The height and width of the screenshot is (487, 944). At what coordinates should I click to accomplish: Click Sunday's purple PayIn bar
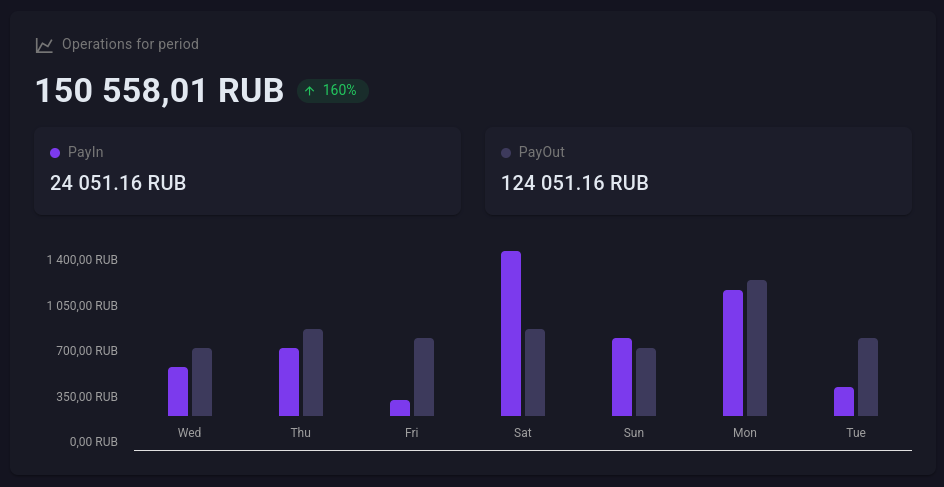(622, 377)
